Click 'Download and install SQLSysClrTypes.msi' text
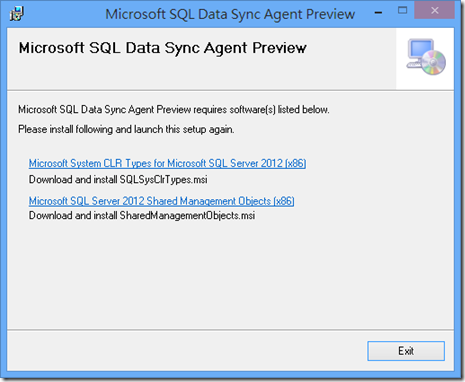Image resolution: width=465 pixels, height=382 pixels. 118,180
